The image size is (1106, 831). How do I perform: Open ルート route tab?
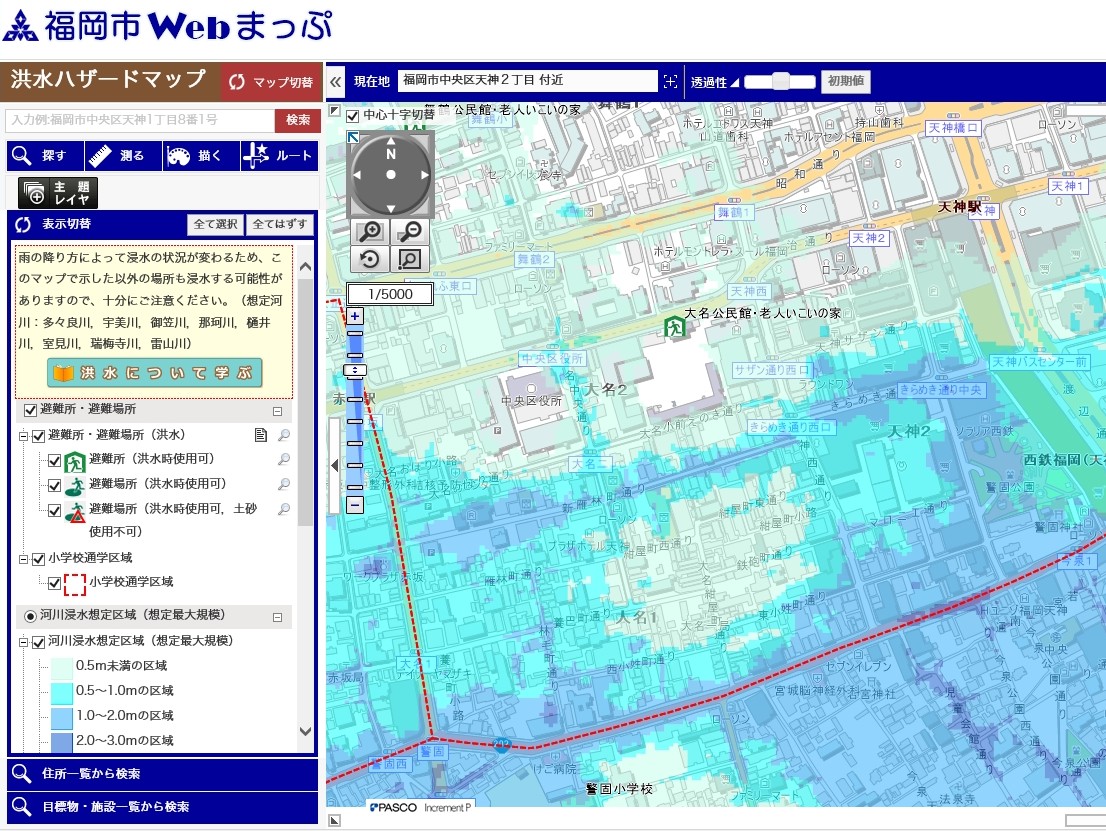click(x=280, y=156)
